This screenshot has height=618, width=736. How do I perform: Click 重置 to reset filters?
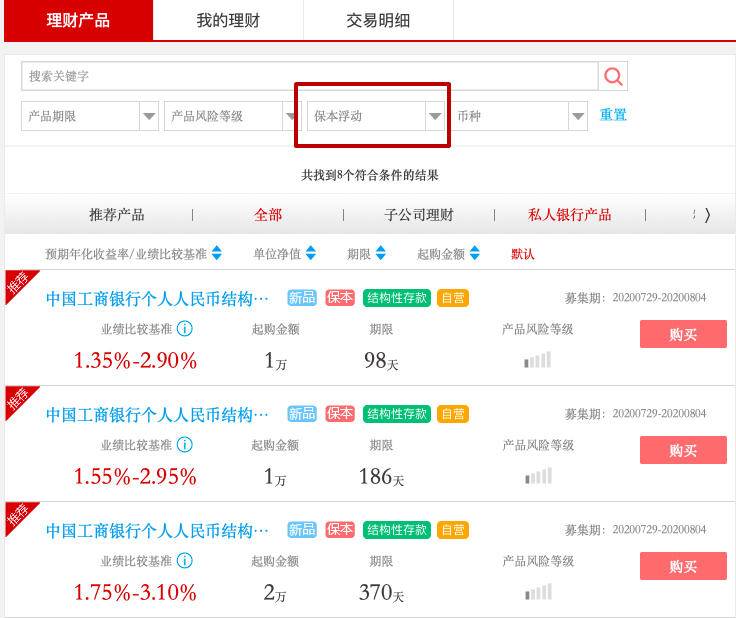613,114
